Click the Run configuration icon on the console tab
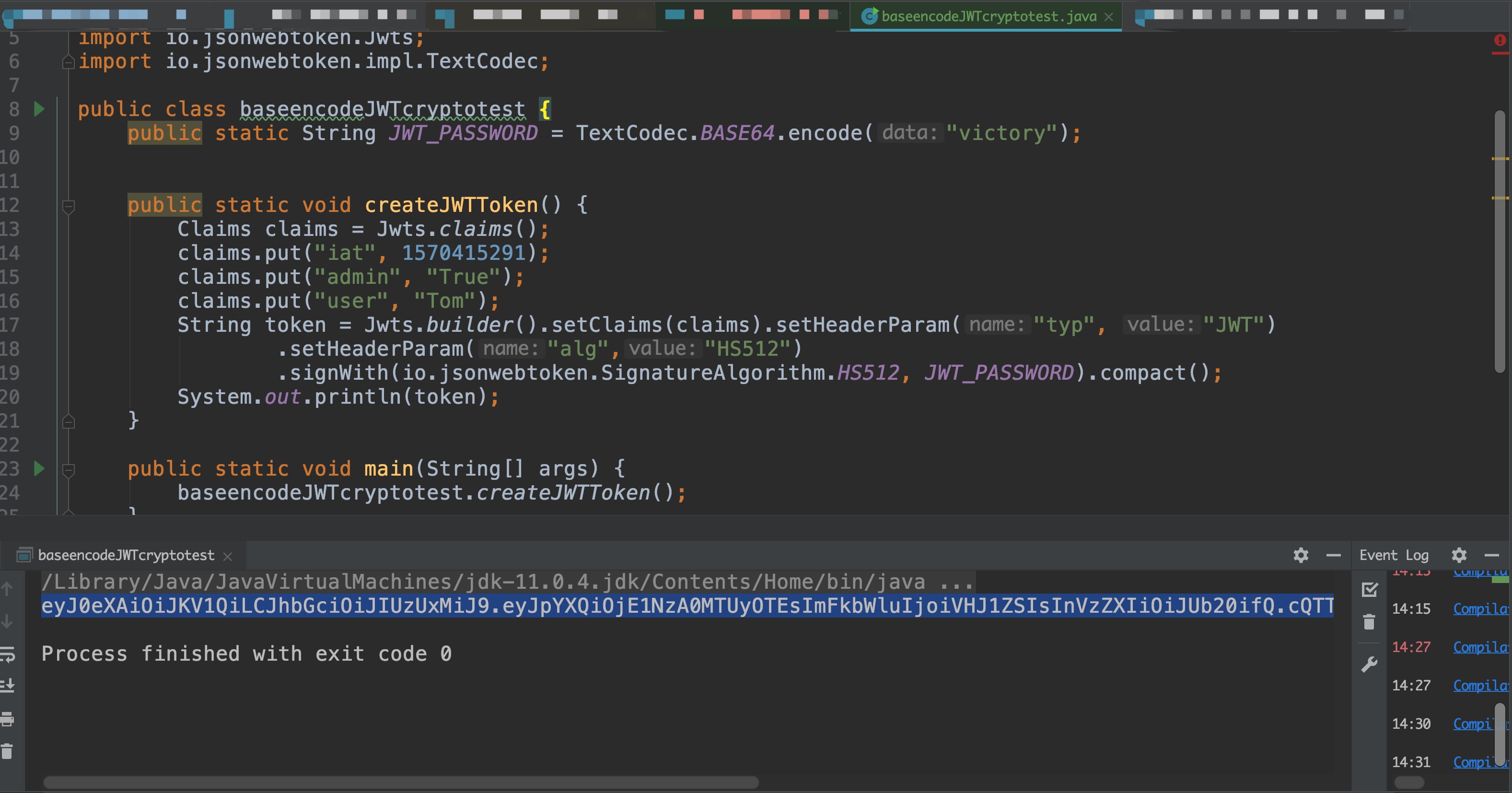This screenshot has width=1512, height=793. click(24, 555)
